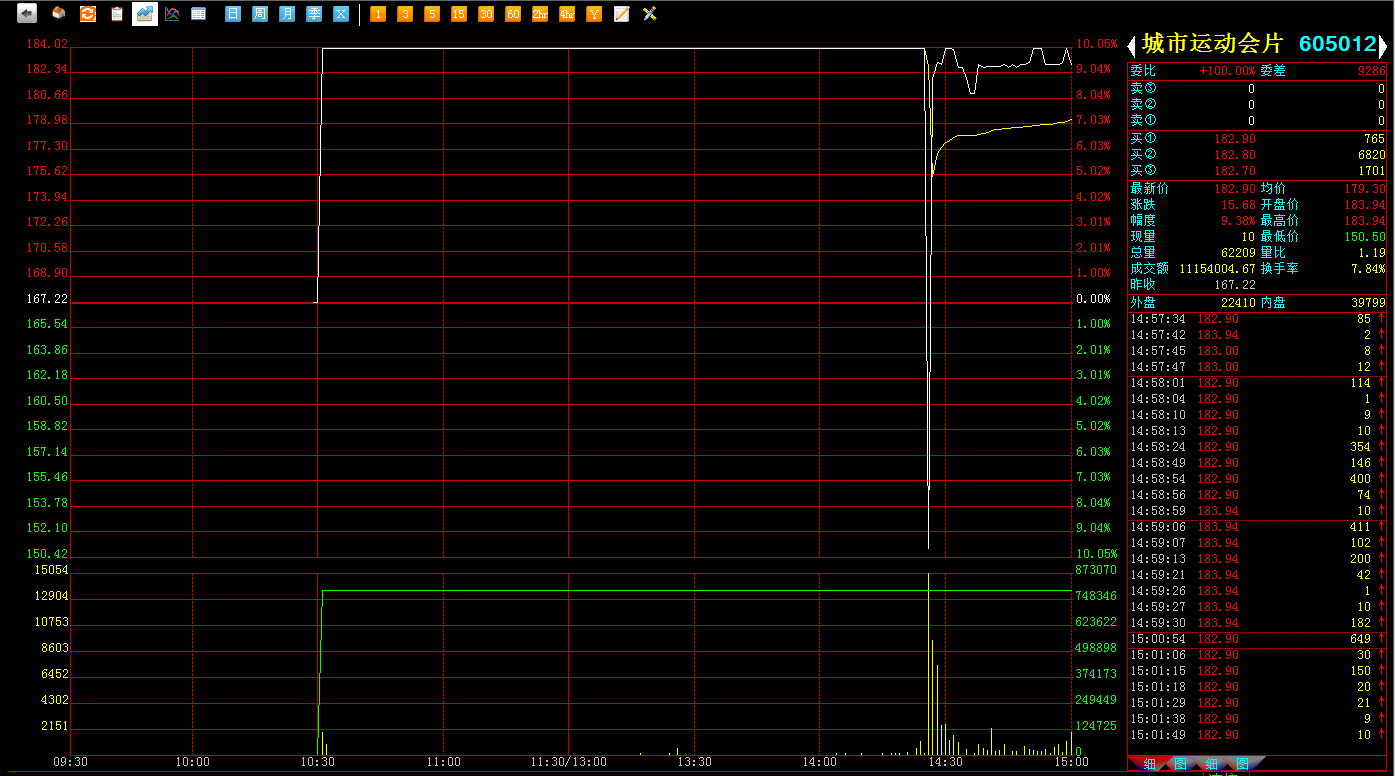Image resolution: width=1395 pixels, height=776 pixels.
Task: Click the 11:30/13:00 time axis label
Action: click(x=568, y=762)
